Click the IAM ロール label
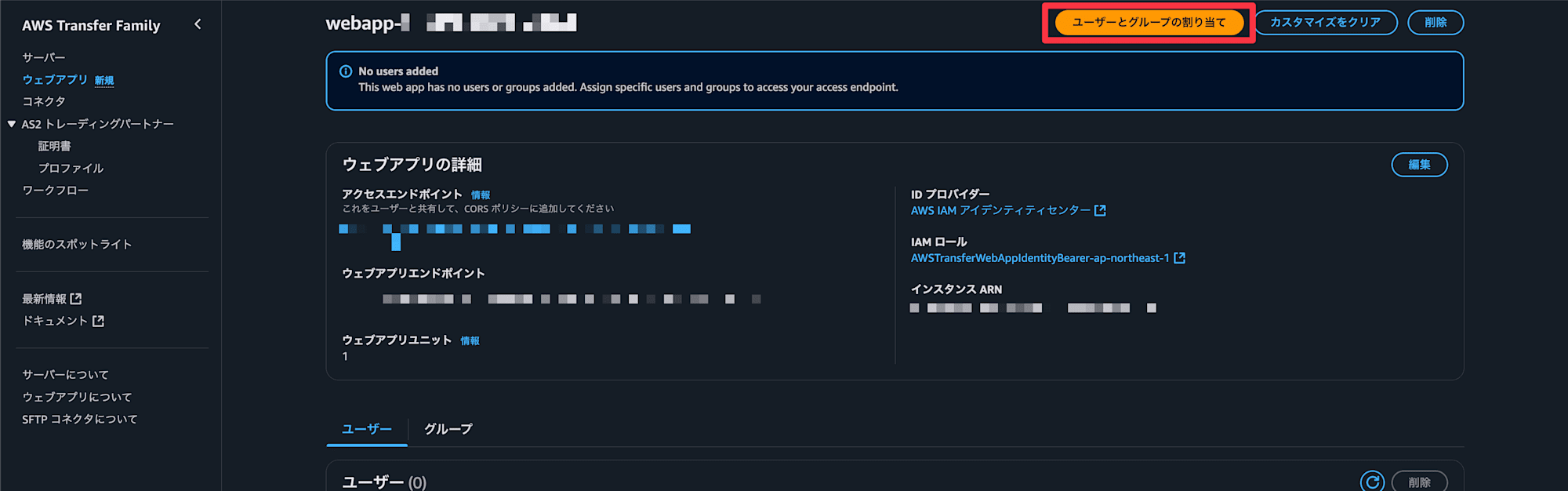 pyautogui.click(x=939, y=242)
